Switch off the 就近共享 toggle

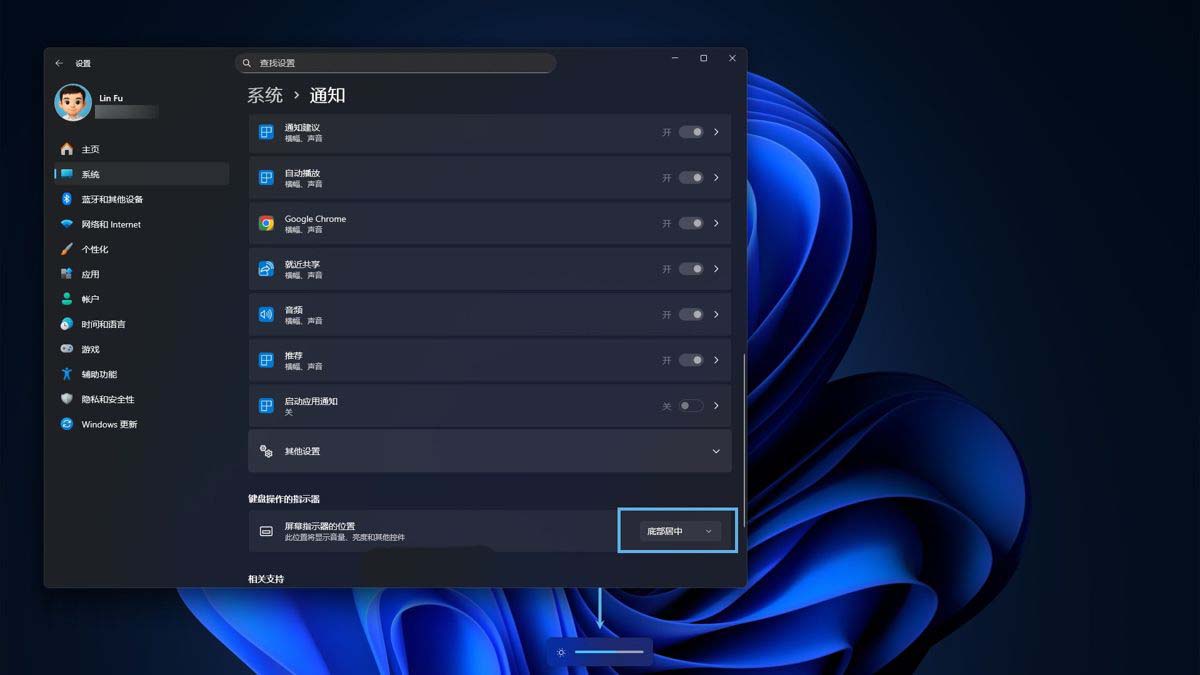(x=691, y=269)
